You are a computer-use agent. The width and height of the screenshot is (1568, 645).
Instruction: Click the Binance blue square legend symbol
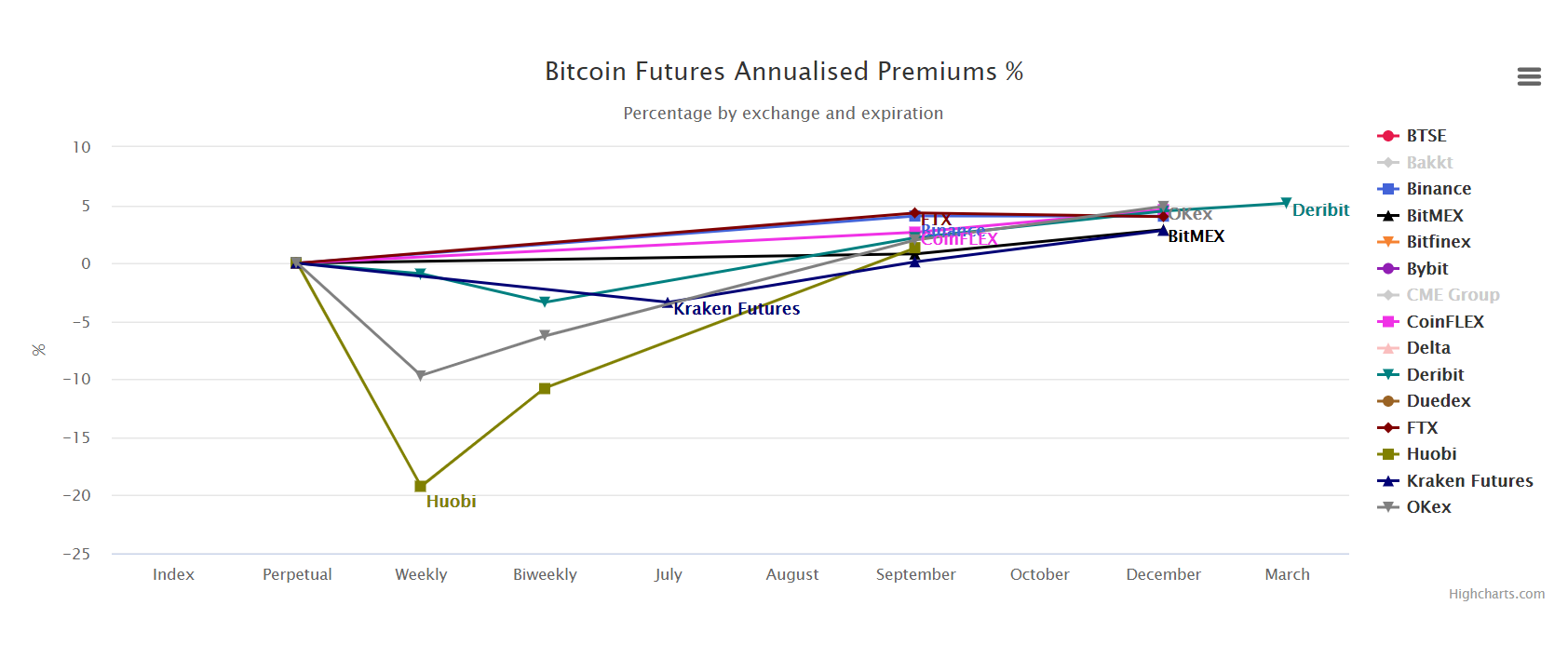point(1387,188)
